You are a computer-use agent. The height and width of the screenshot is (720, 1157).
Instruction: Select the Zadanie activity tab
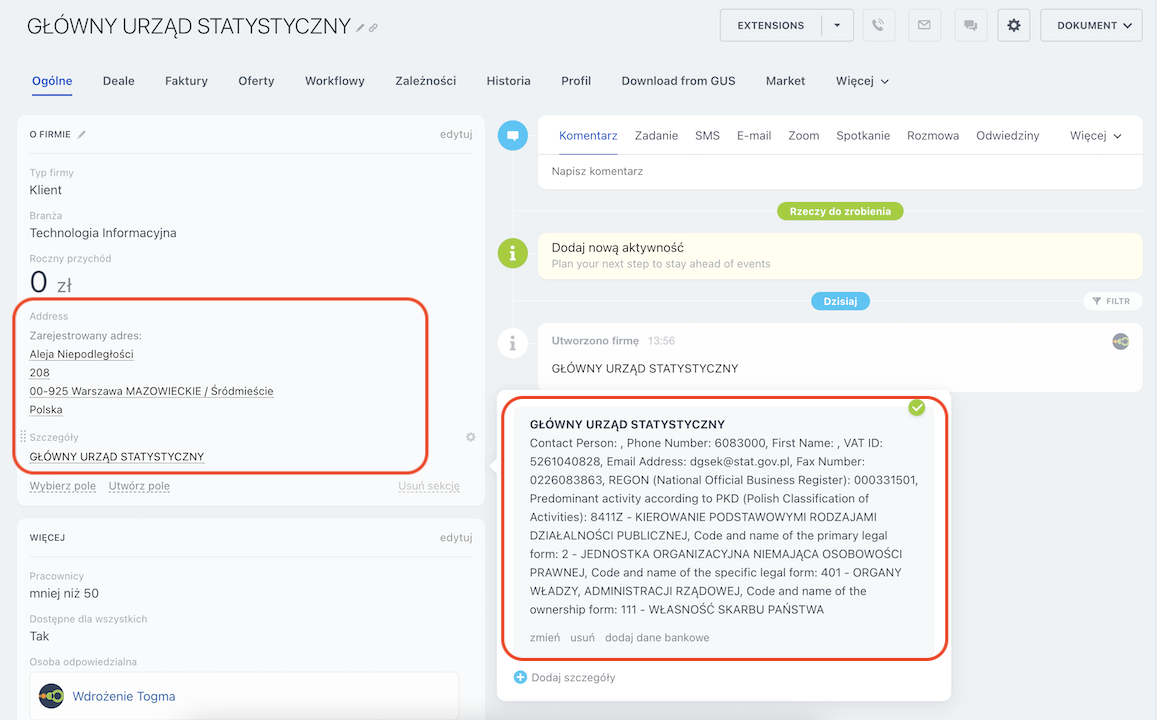[x=656, y=136]
